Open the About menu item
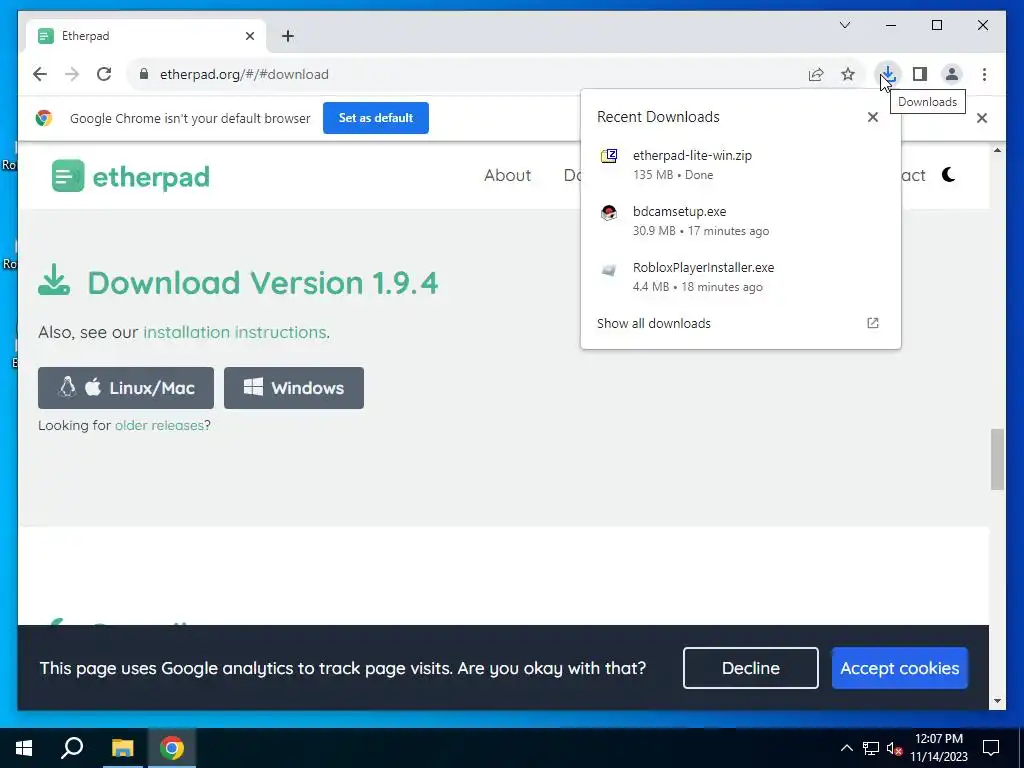 (507, 175)
